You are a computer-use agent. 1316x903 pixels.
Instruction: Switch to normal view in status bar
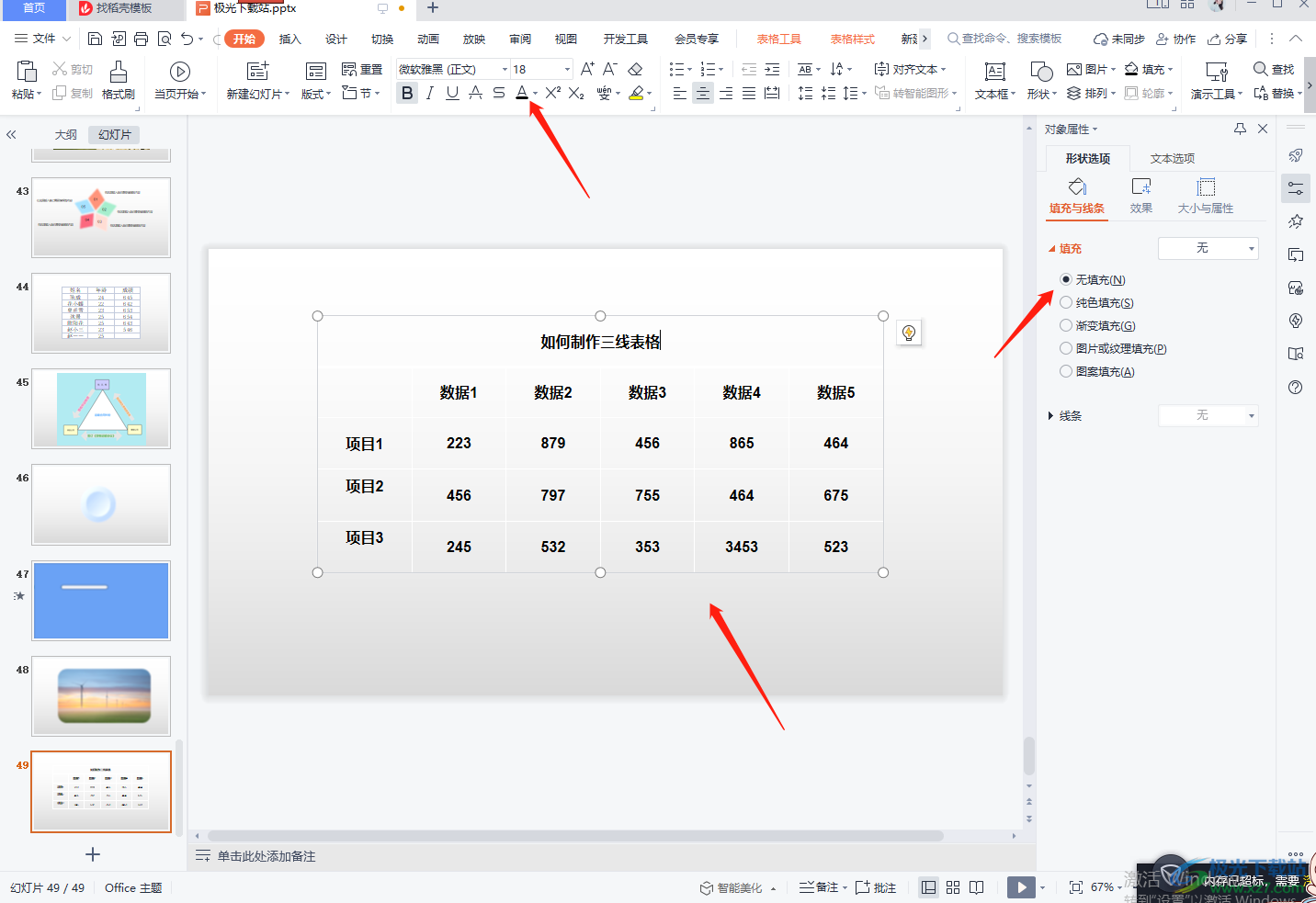pos(929,887)
